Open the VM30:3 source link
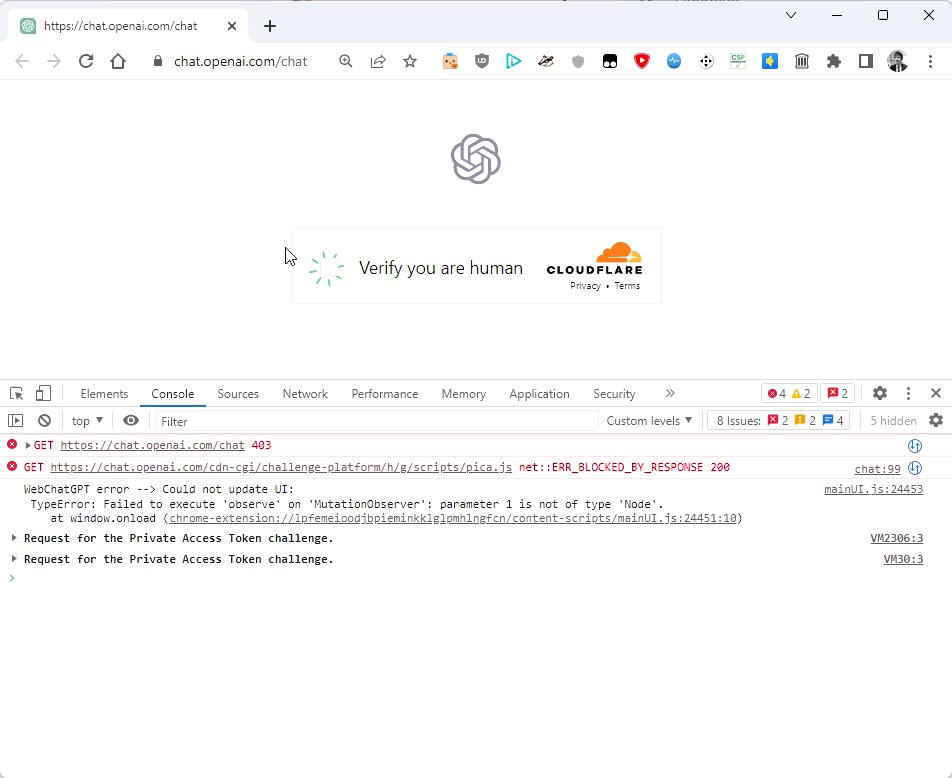 pyautogui.click(x=903, y=559)
